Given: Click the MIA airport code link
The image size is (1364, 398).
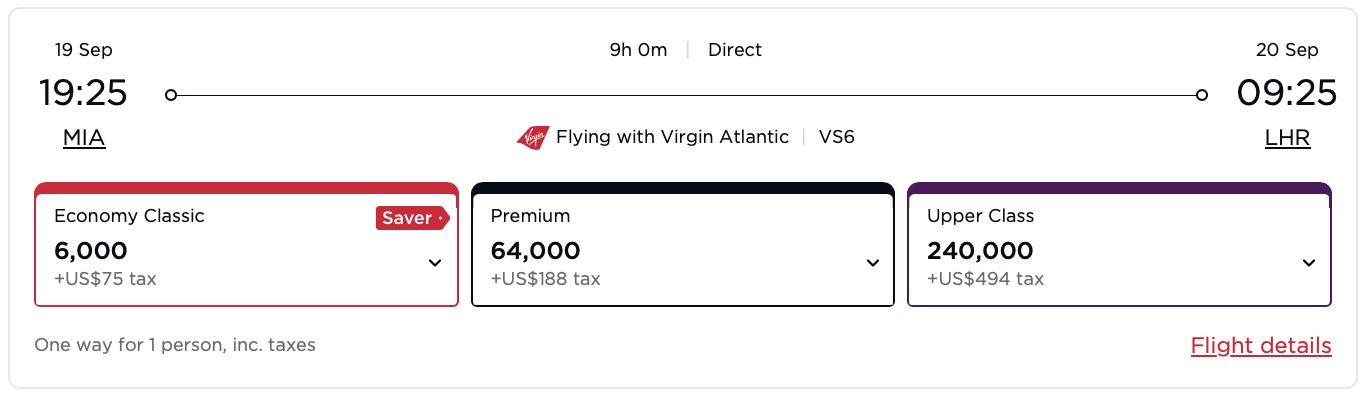Looking at the screenshot, I should tap(84, 138).
